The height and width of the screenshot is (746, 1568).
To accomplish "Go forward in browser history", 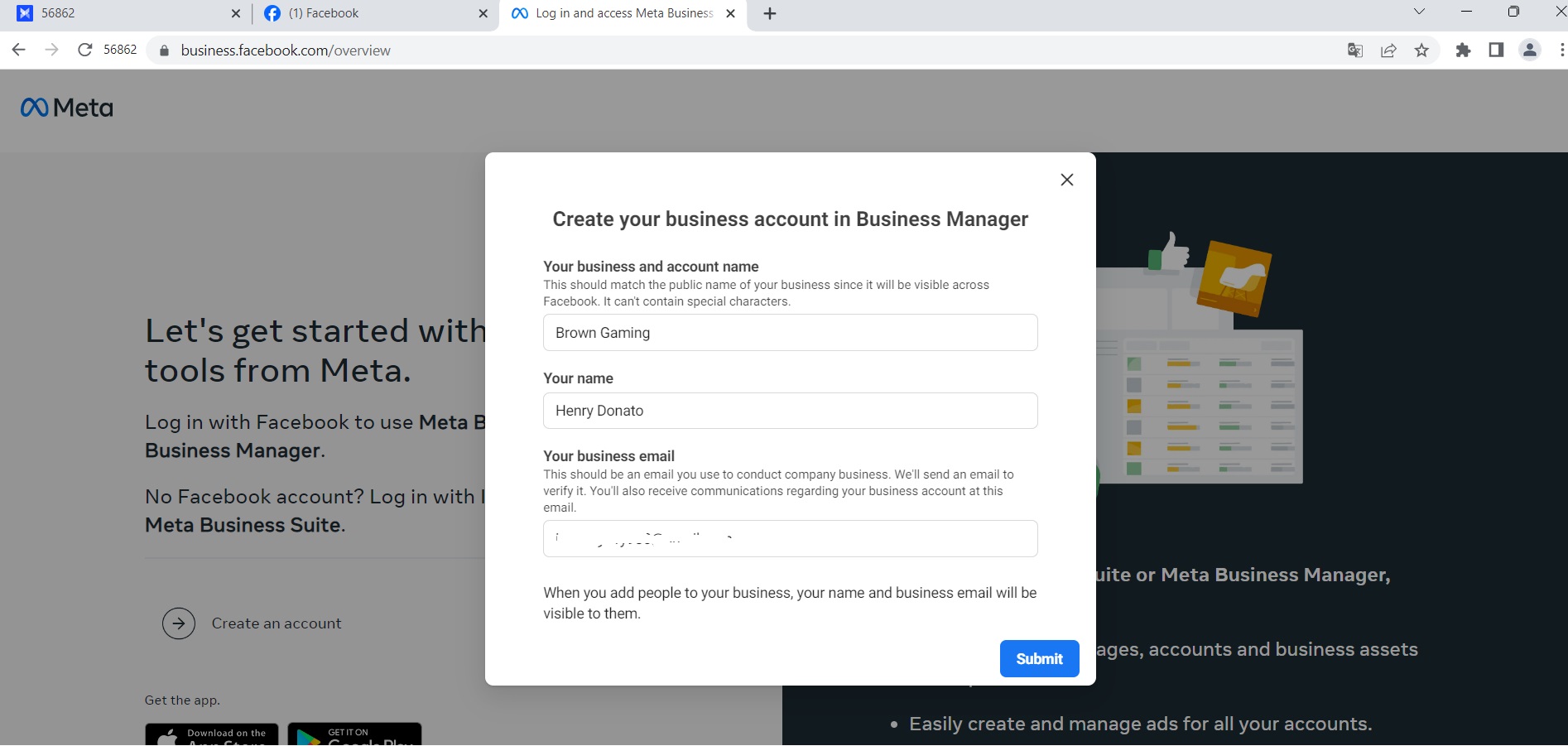I will point(51,50).
